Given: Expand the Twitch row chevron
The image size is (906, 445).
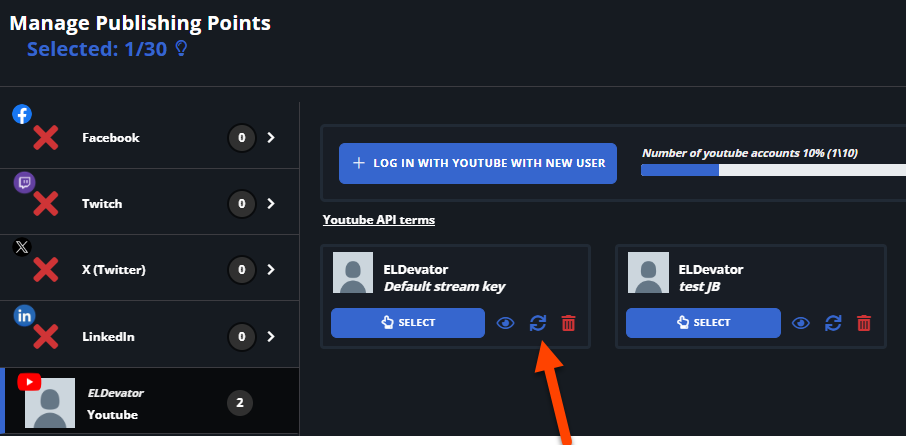Looking at the screenshot, I should [271, 203].
